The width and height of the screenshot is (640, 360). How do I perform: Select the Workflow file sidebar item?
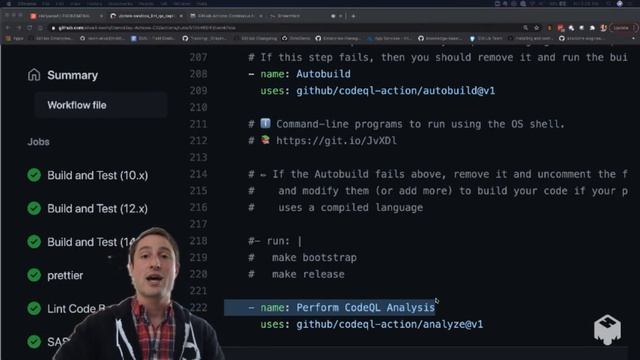click(x=101, y=105)
